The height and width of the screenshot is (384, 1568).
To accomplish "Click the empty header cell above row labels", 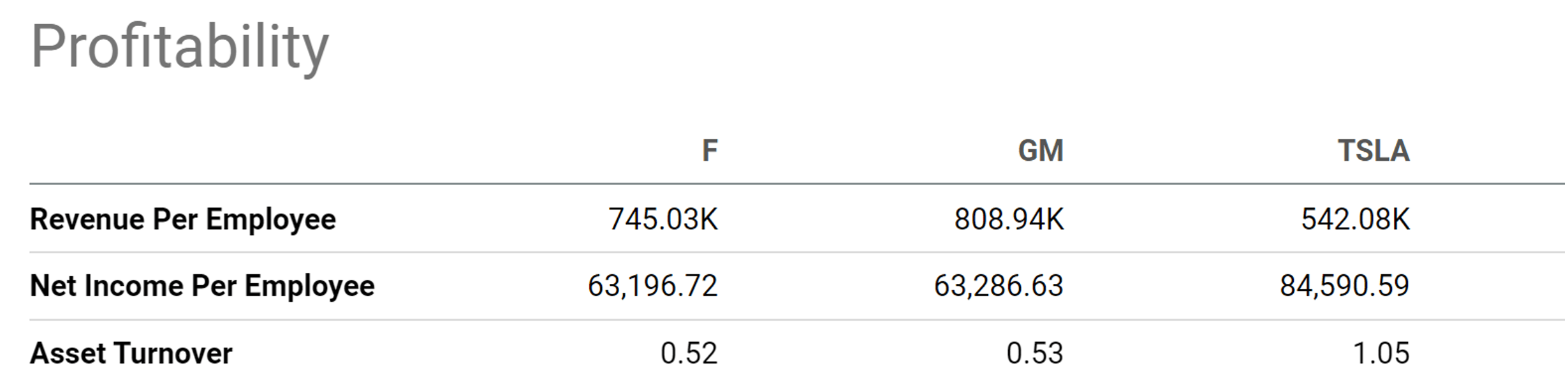I will (191, 151).
